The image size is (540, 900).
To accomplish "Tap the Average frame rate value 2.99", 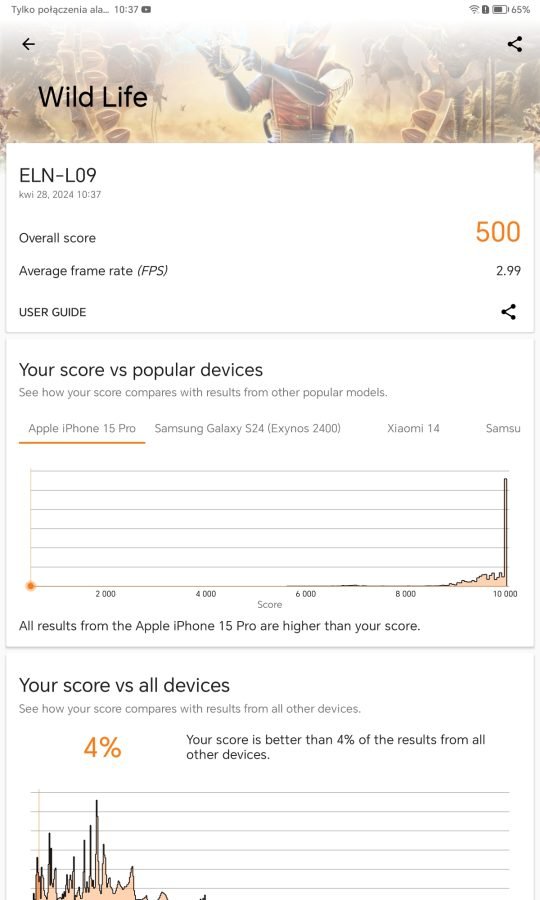I will coord(508,271).
